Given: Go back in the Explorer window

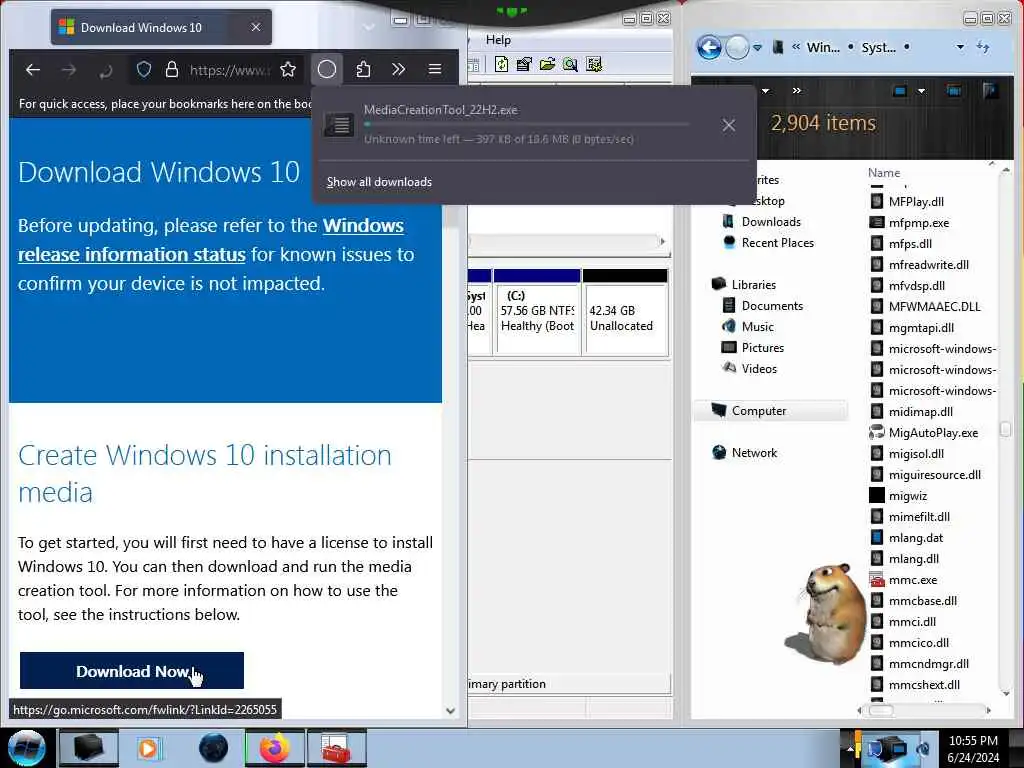Looking at the screenshot, I should point(709,48).
